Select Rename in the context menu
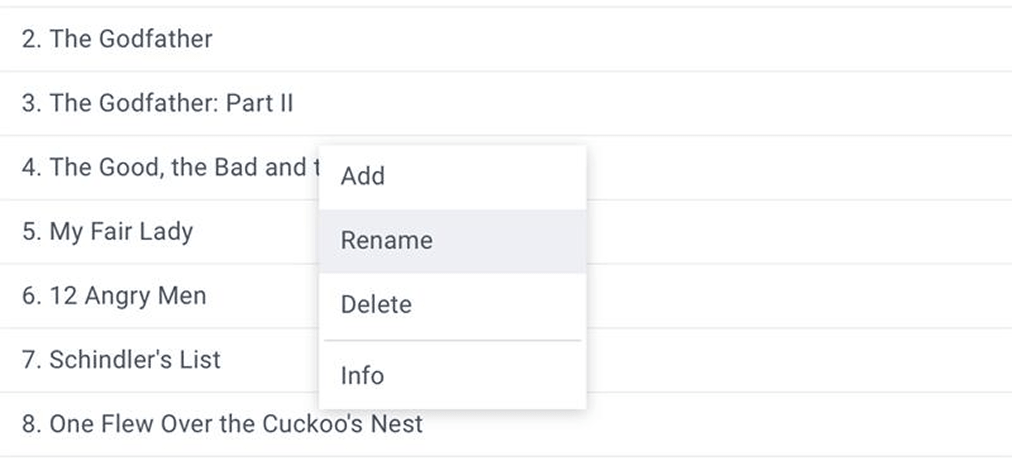The height and width of the screenshot is (466, 1012). tap(386, 241)
